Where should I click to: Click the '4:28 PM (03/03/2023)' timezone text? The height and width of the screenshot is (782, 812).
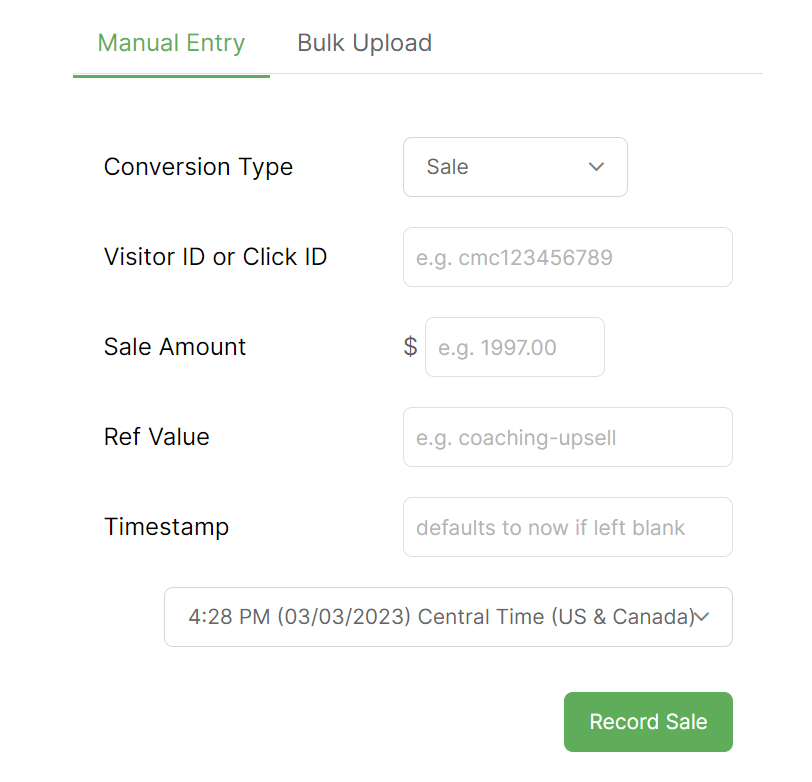click(298, 617)
